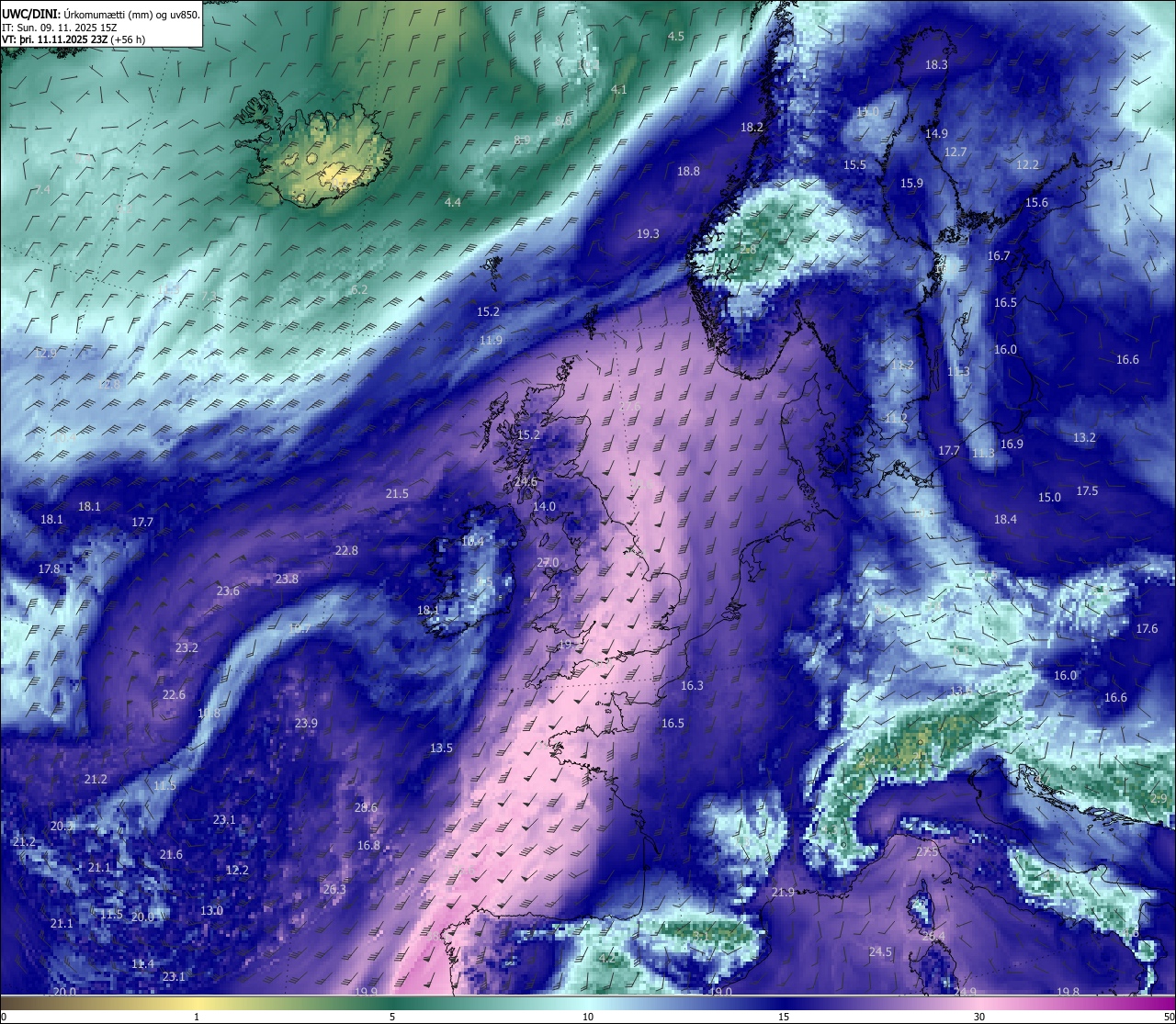Click the 6.2 value label south of Iceland
Image resolution: width=1176 pixels, height=1024 pixels.
359,290
